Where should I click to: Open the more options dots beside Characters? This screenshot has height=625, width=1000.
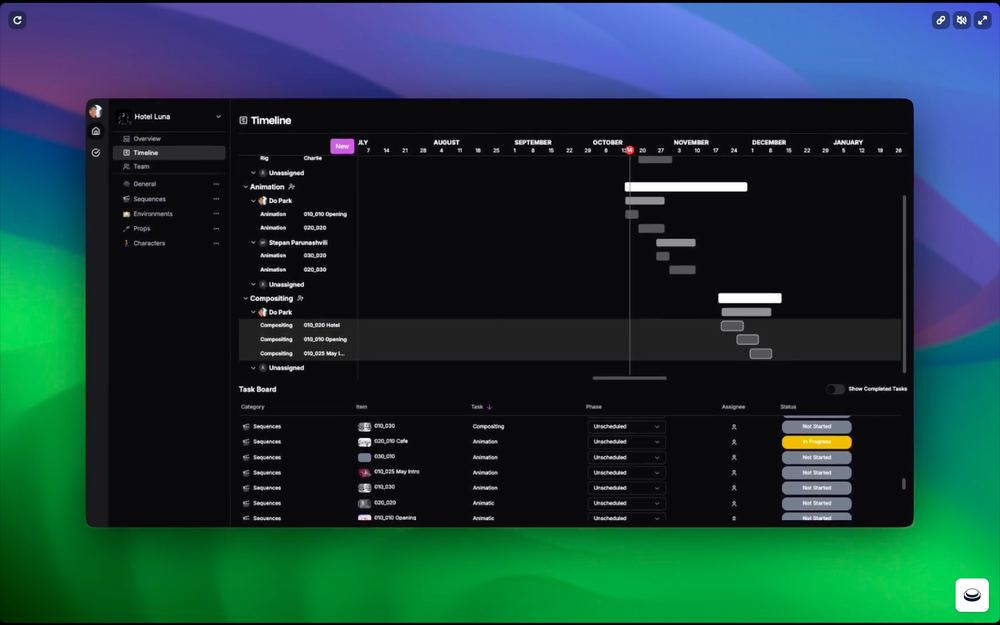216,243
